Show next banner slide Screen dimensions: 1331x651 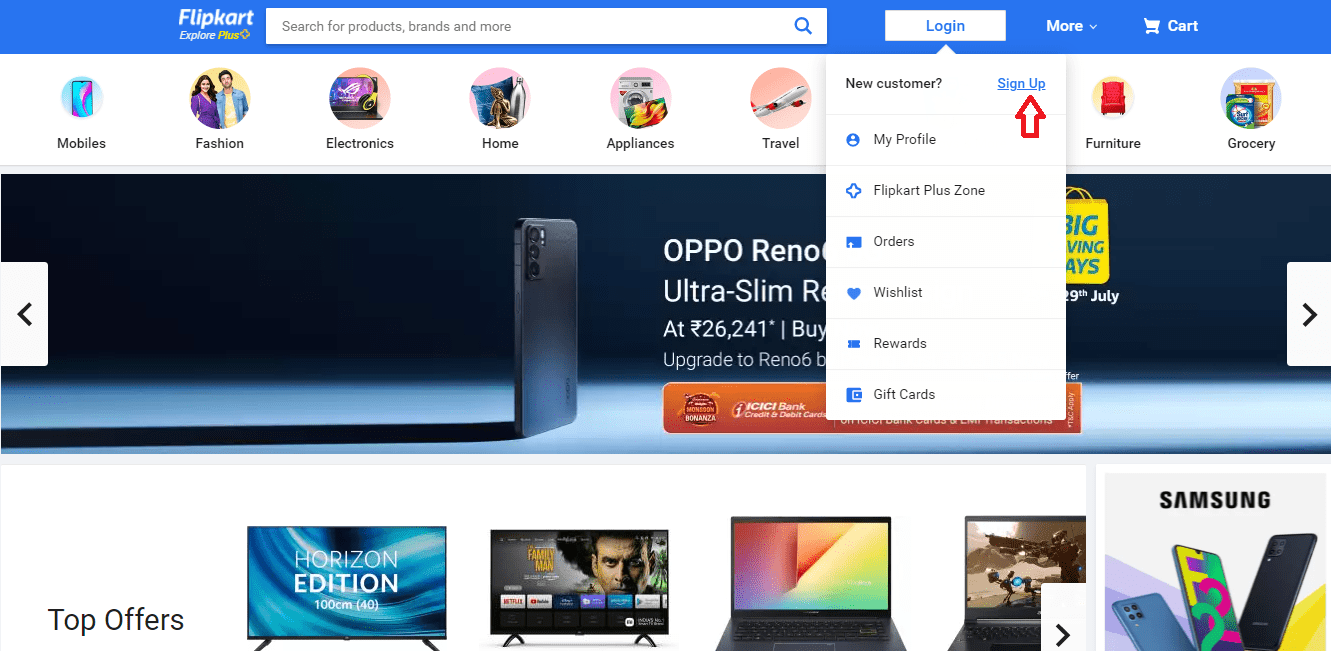(x=1308, y=314)
